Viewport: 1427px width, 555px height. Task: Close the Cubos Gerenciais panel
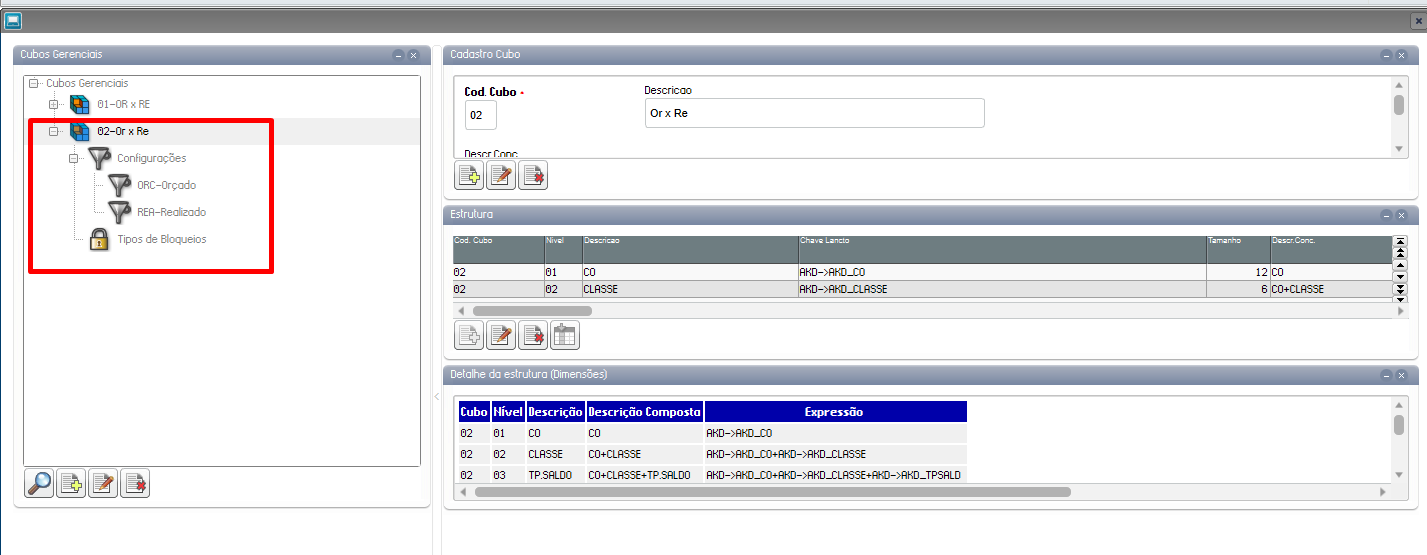[x=412, y=55]
